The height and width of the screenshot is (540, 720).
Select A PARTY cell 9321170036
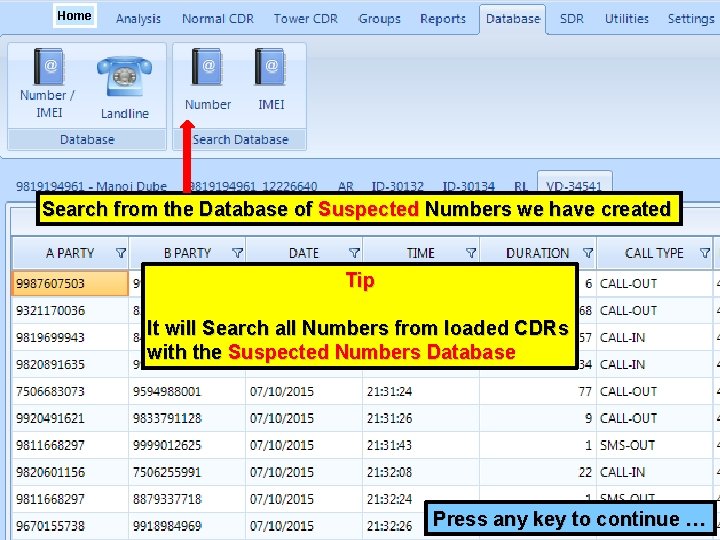pos(70,310)
